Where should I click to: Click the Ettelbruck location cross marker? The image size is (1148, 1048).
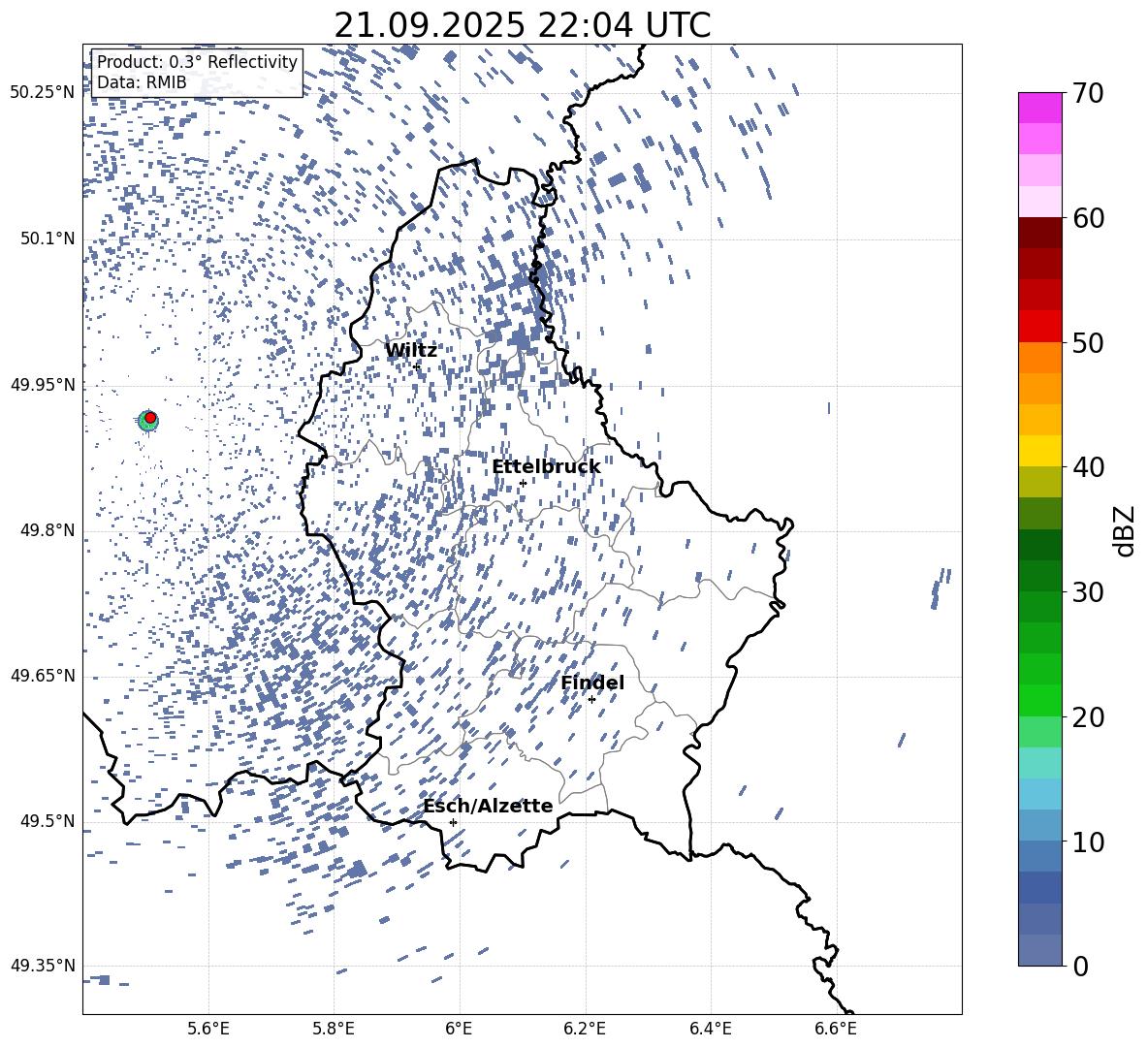point(523,483)
